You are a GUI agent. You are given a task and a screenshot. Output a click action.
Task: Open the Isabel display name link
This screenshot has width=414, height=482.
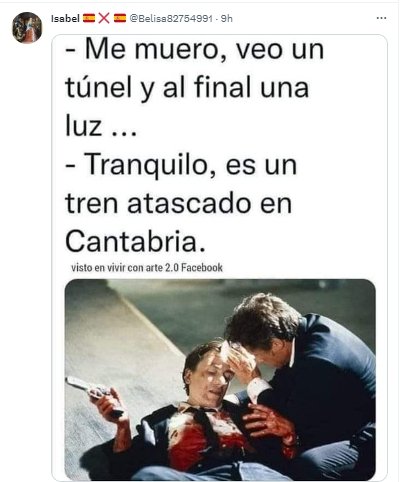pyautogui.click(x=65, y=18)
